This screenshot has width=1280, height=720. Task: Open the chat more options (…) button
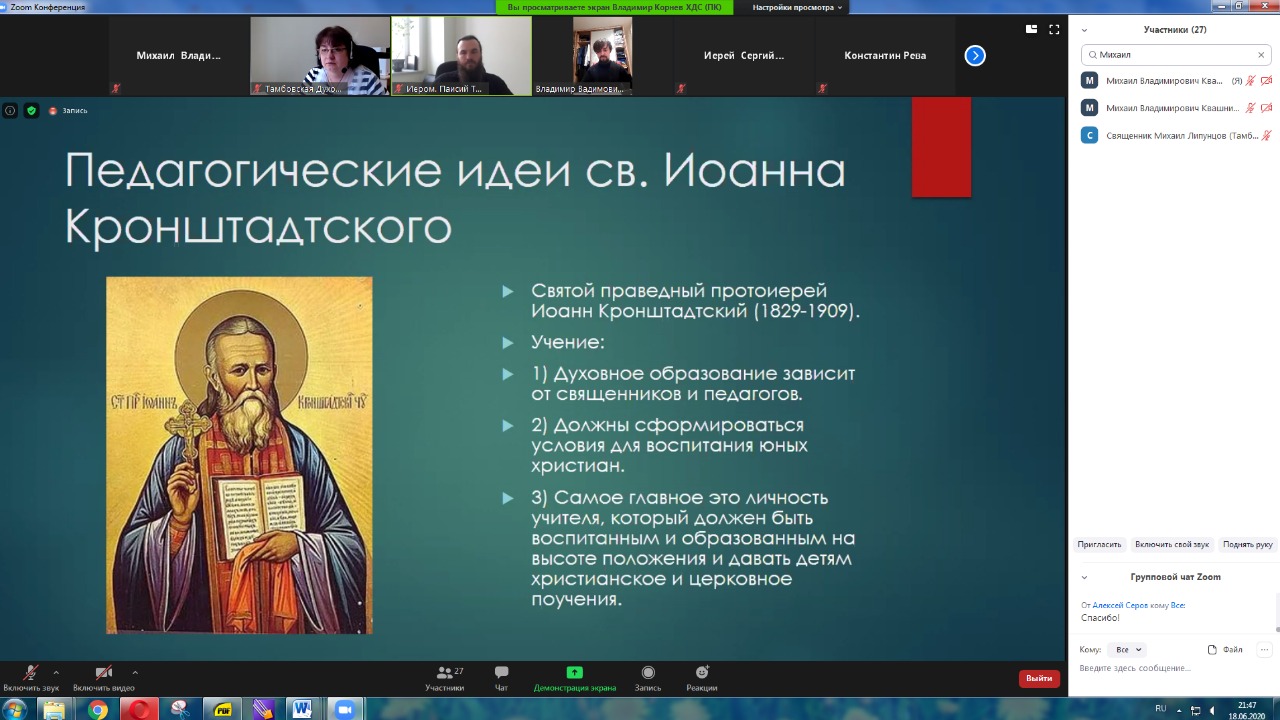pyautogui.click(x=1264, y=650)
